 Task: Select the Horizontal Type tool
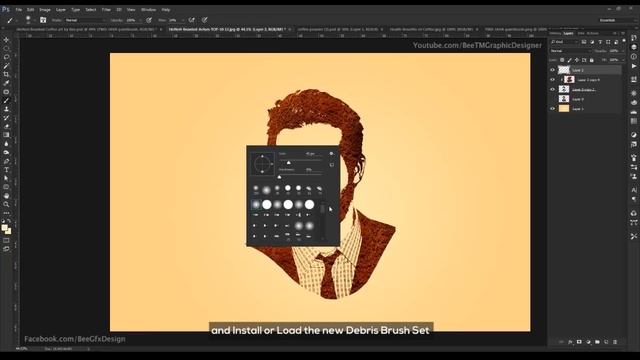tap(7, 170)
